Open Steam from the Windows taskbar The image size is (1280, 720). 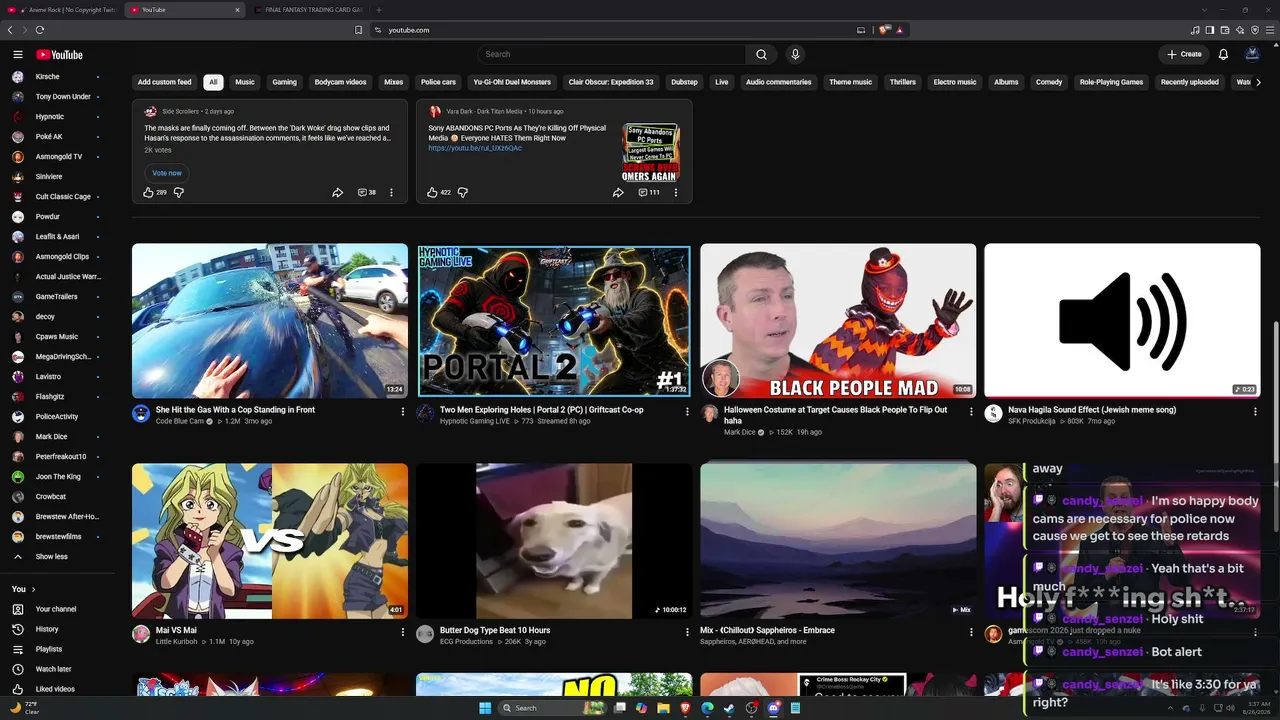(x=729, y=708)
